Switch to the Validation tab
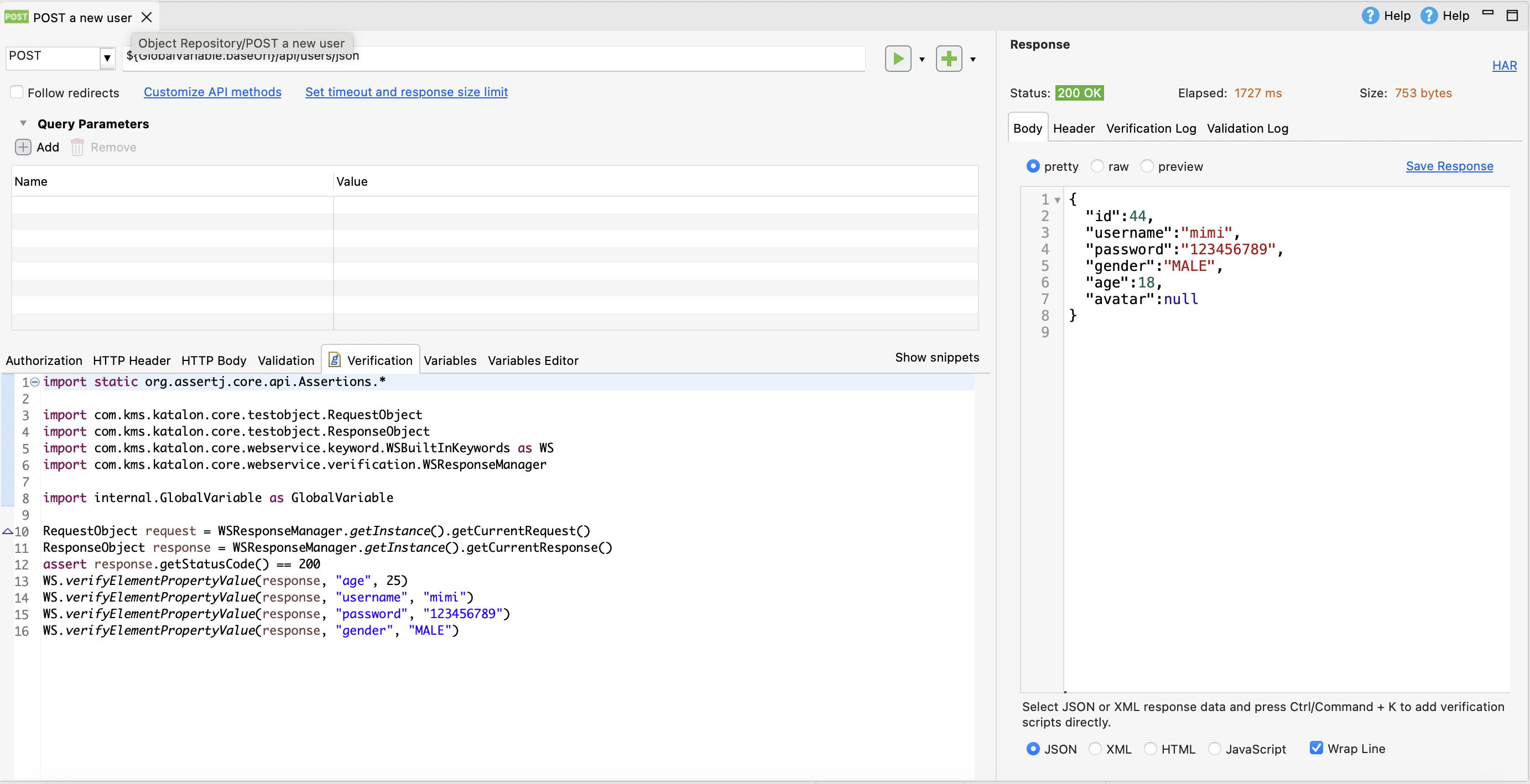 pyautogui.click(x=287, y=360)
